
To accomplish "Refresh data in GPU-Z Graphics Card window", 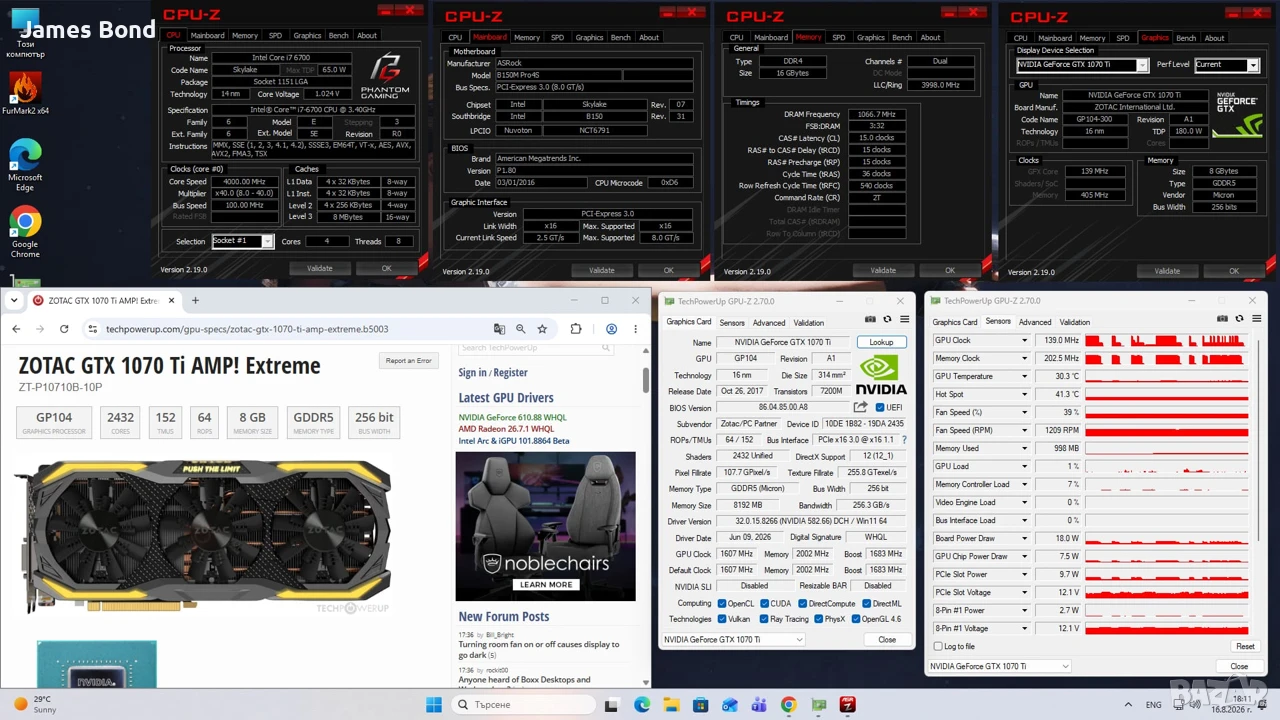I will coord(887,319).
